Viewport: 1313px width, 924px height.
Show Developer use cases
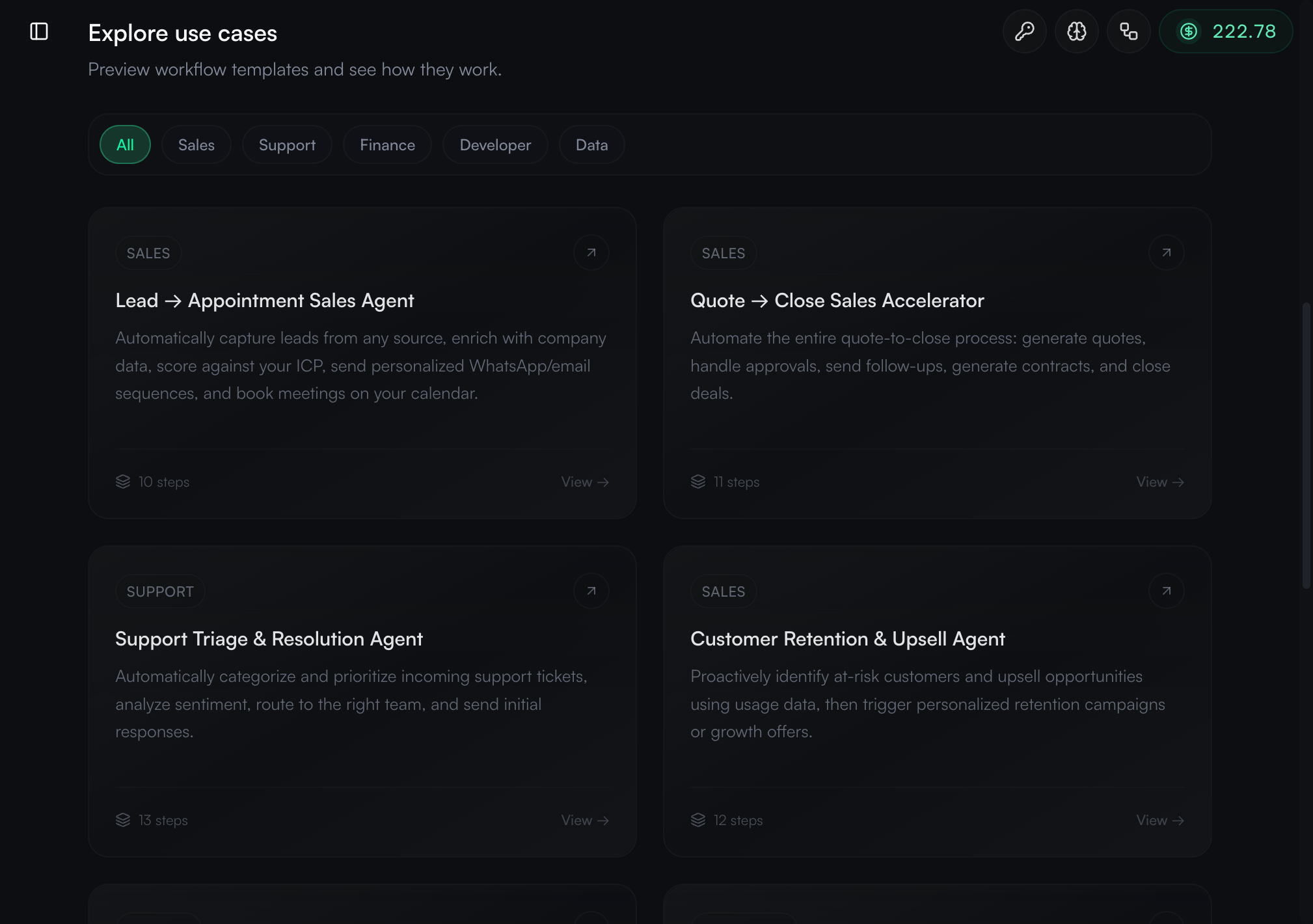[495, 144]
